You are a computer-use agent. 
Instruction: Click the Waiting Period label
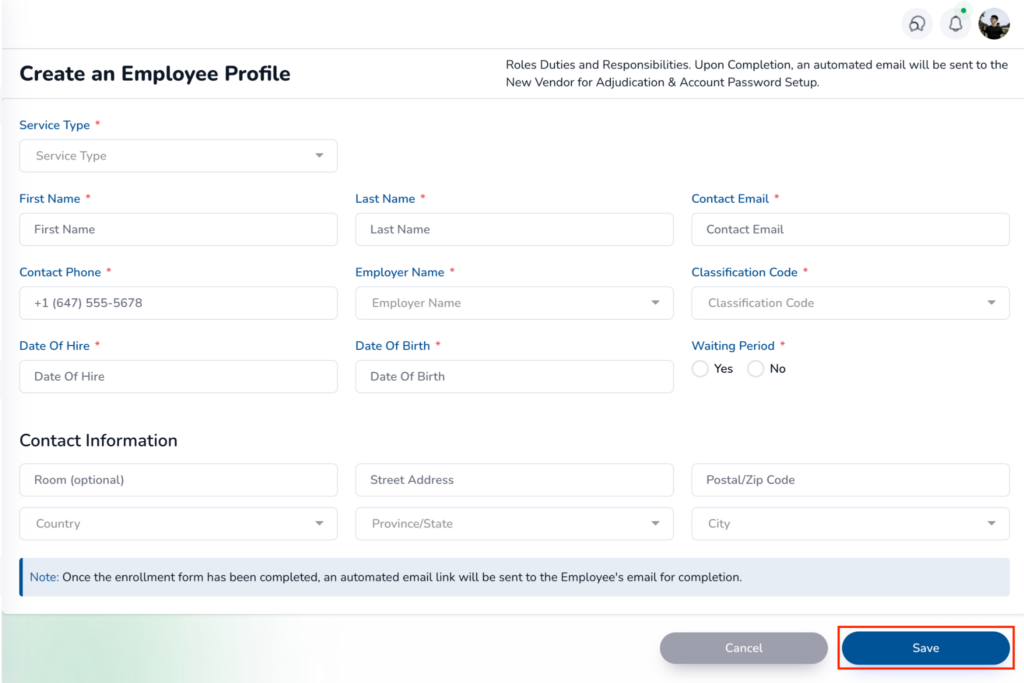733,346
